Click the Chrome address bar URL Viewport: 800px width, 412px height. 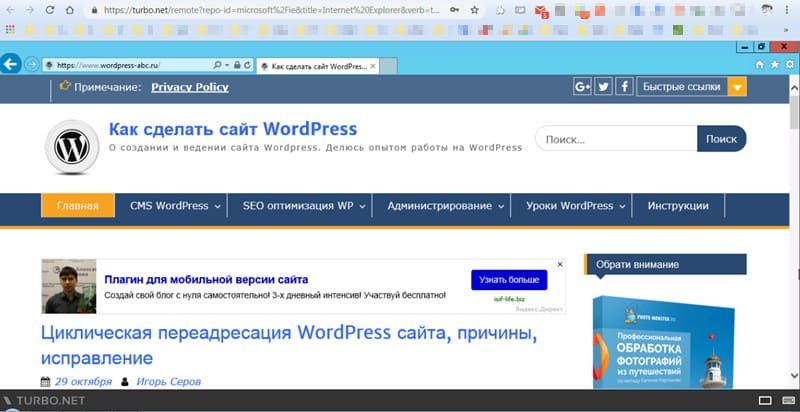tap(271, 10)
